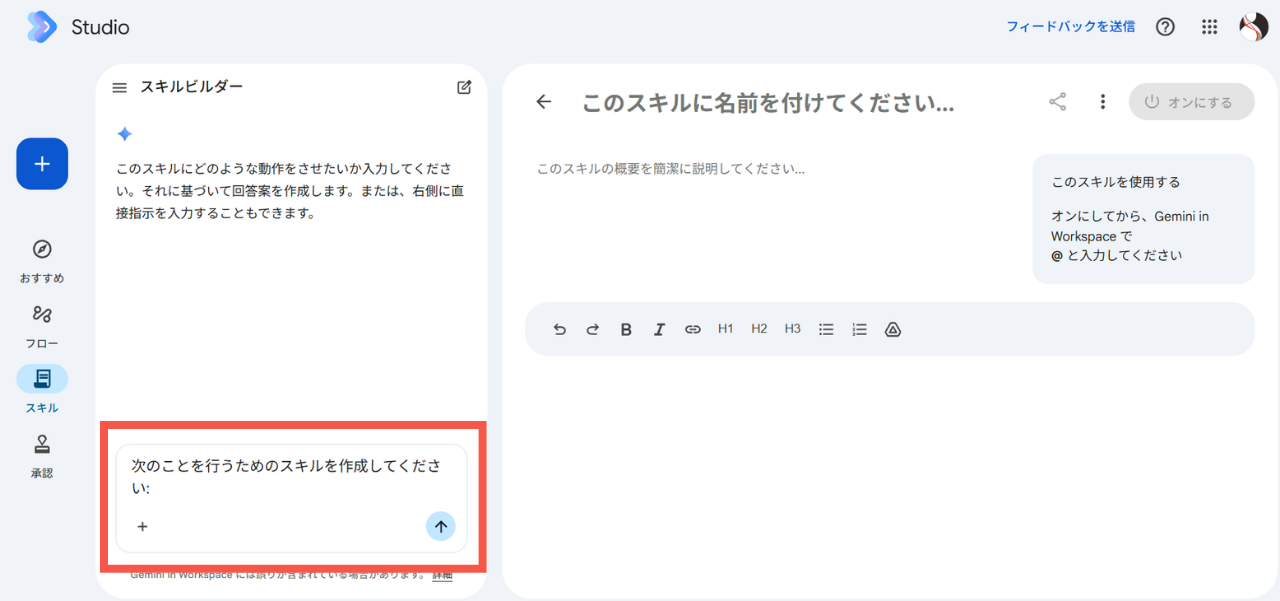The height and width of the screenshot is (601, 1280).
Task: Click the share icon
Action: click(1057, 101)
